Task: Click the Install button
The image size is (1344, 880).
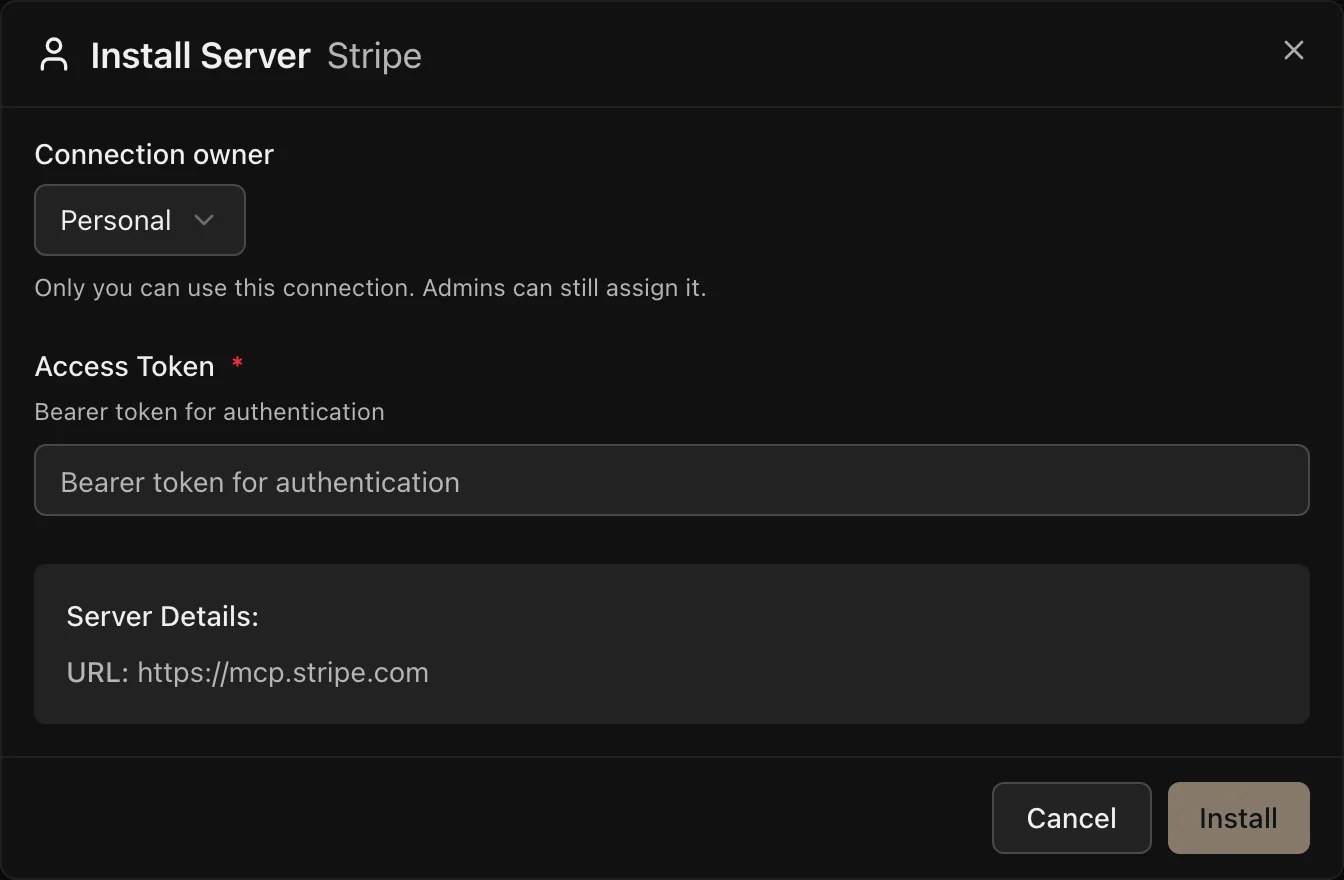Action: [1238, 818]
